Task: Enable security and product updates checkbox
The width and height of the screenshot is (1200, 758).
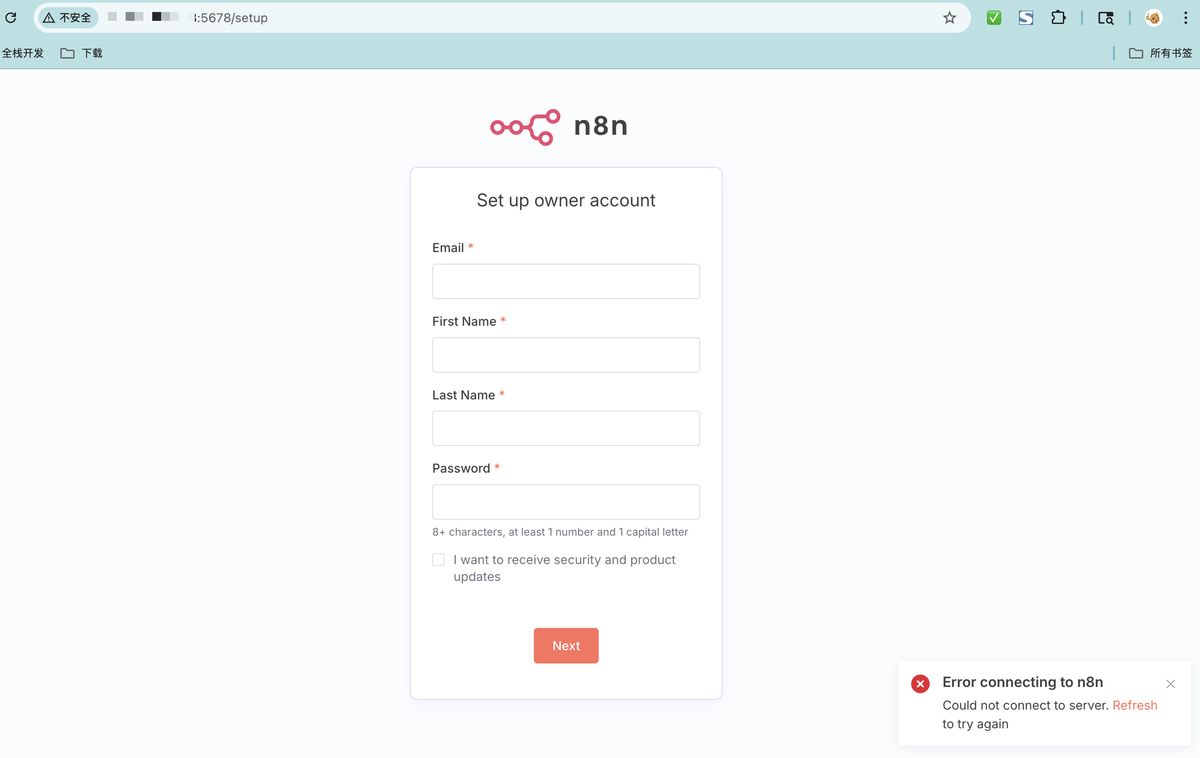Action: point(438,559)
